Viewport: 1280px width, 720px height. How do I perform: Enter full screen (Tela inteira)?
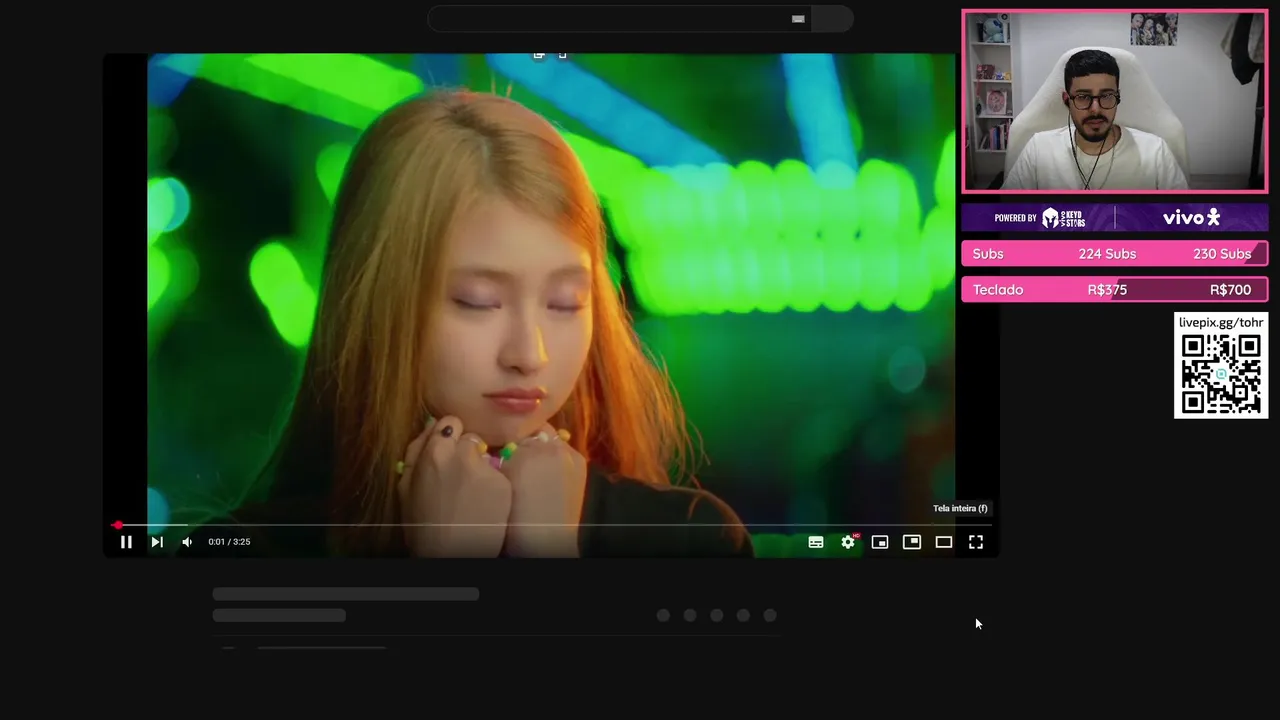coord(976,542)
